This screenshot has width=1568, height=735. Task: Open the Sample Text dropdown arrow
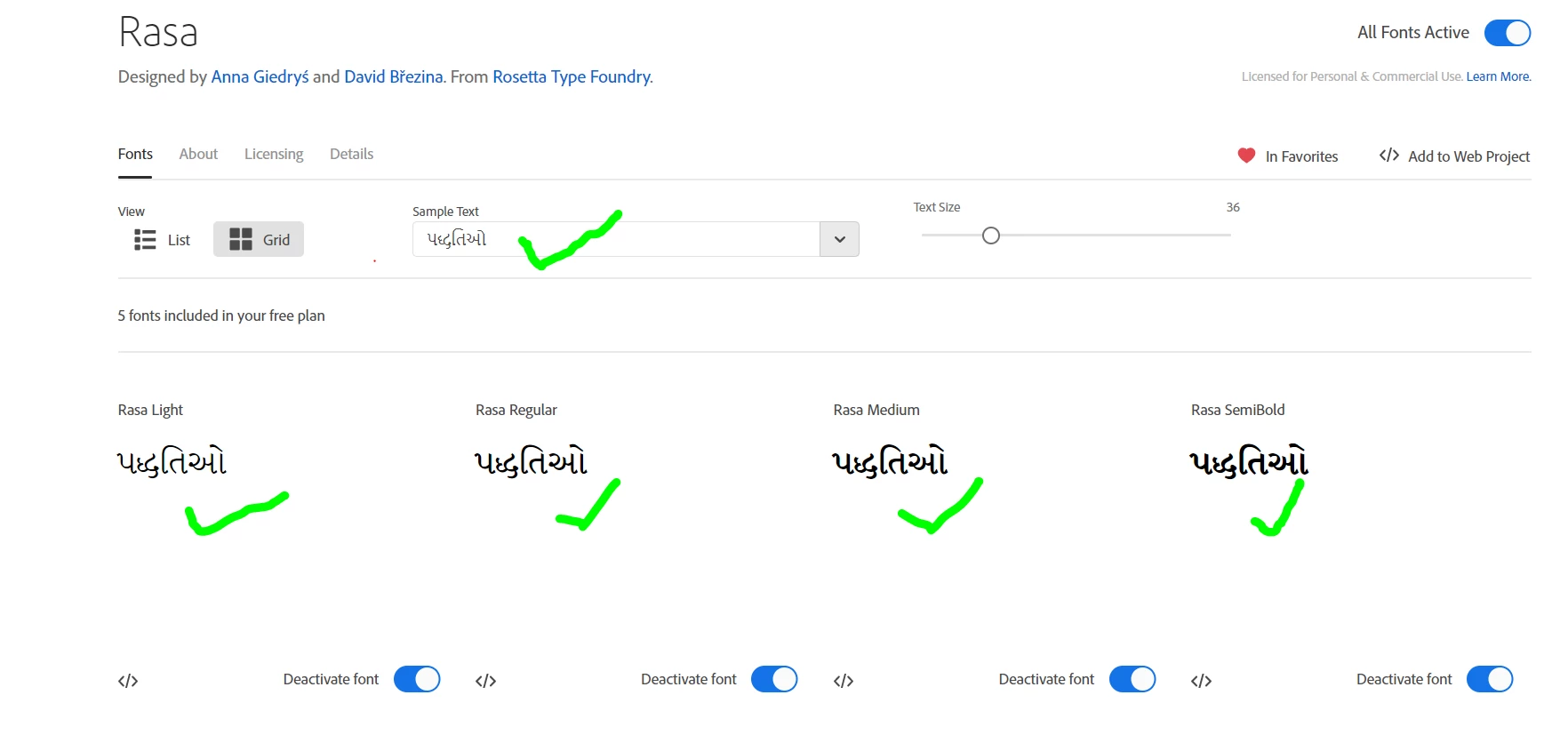[x=839, y=239]
